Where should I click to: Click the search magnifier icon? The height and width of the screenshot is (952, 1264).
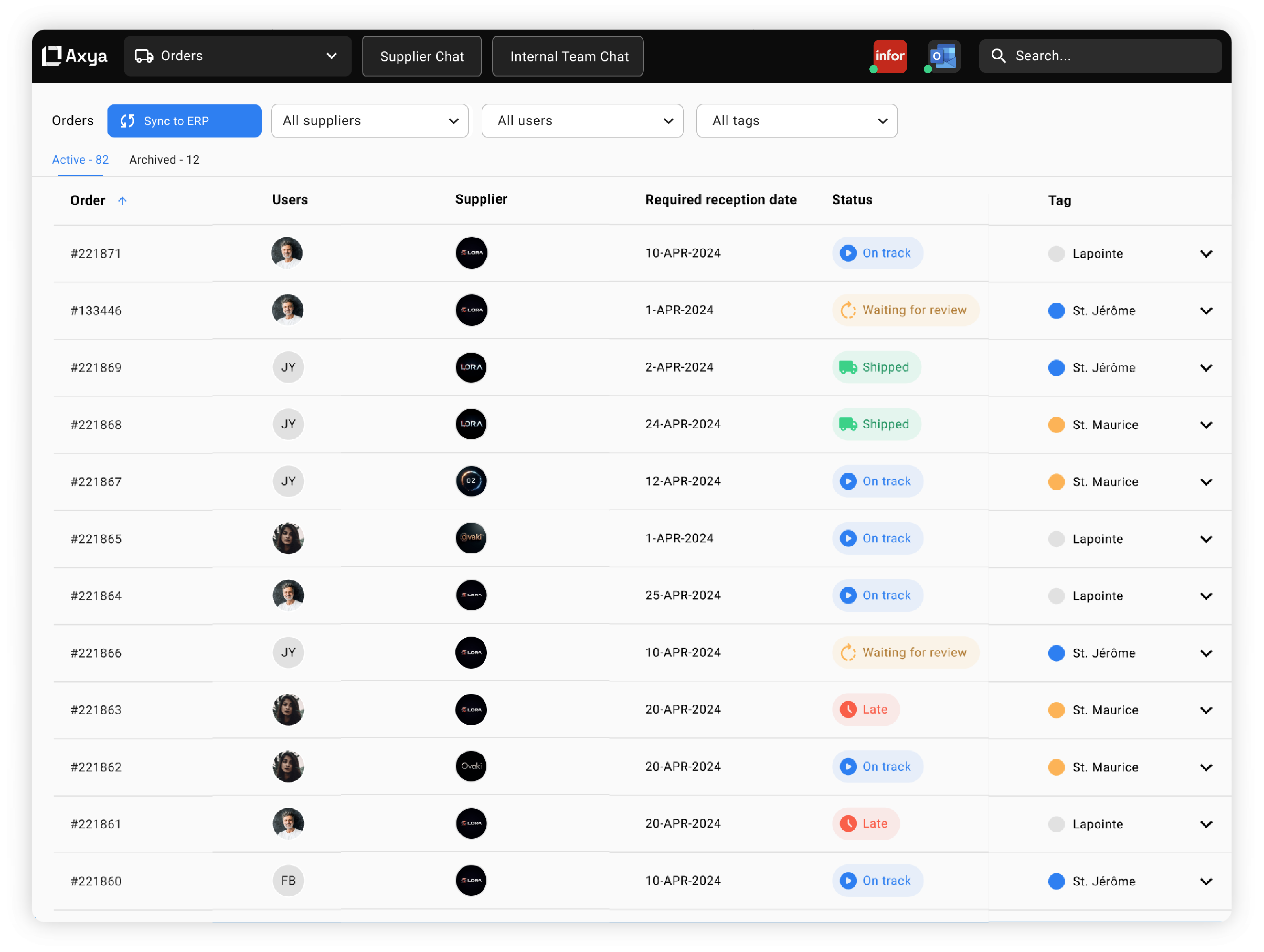(998, 56)
